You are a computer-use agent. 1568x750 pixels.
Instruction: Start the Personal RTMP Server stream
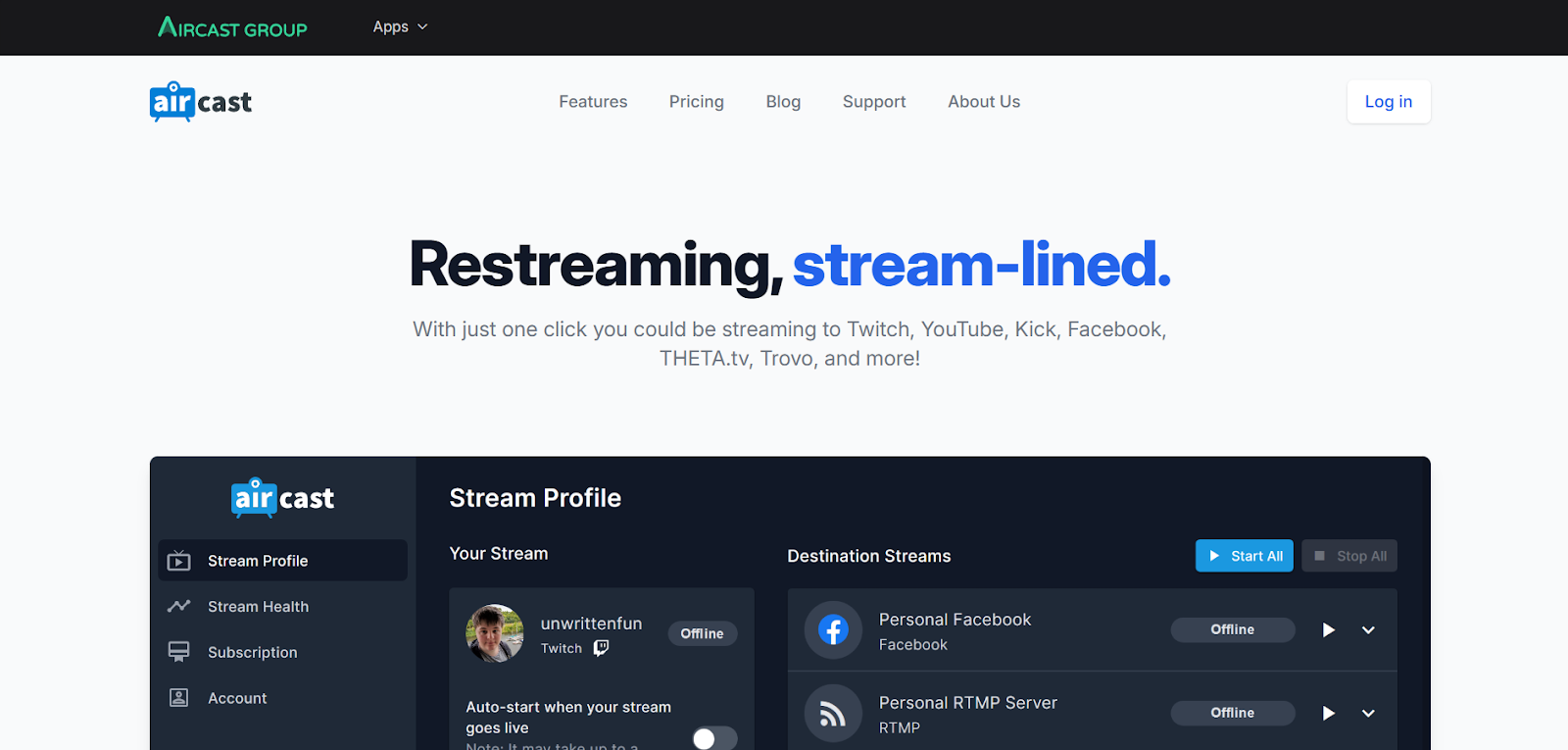pyautogui.click(x=1329, y=713)
